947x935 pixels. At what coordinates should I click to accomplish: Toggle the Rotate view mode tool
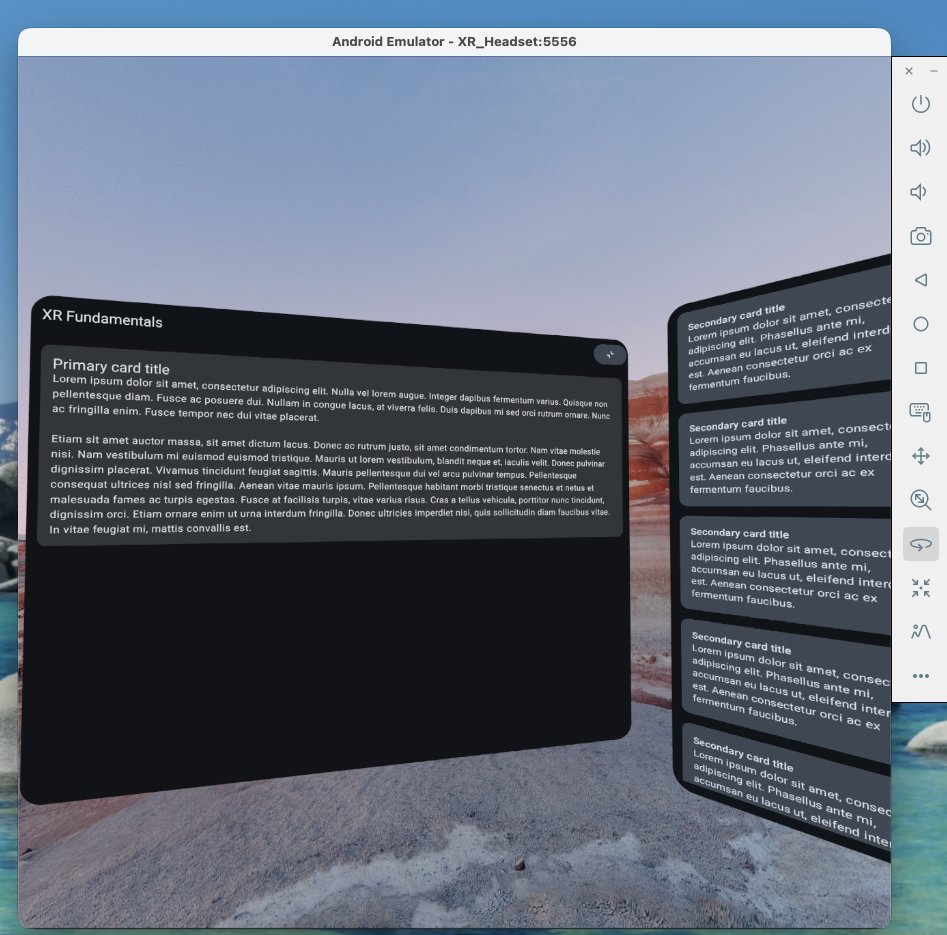[920, 544]
